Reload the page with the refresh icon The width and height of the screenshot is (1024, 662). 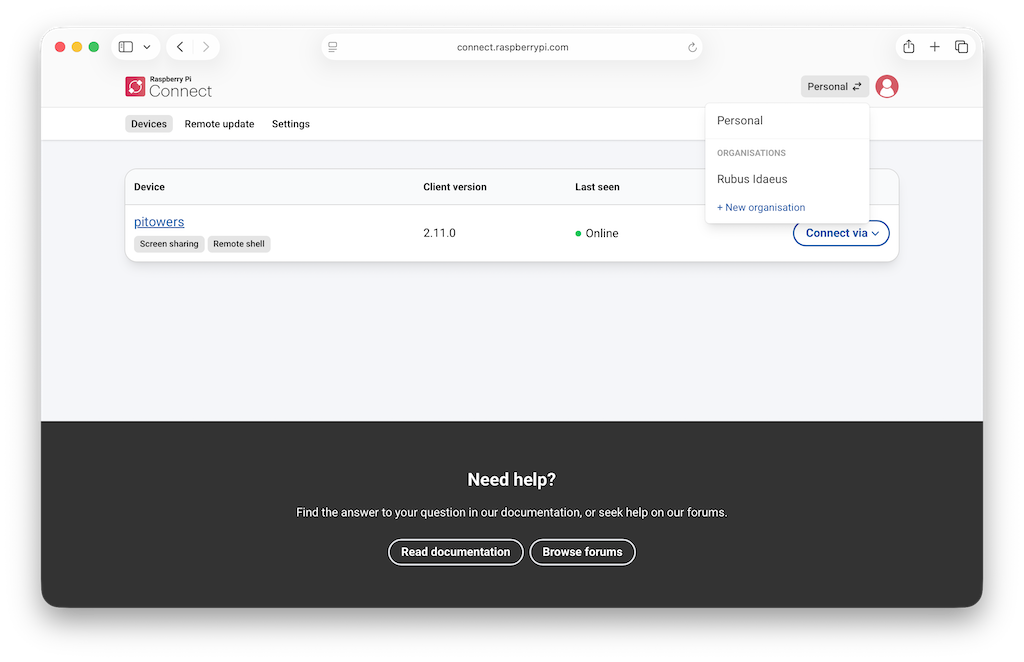coord(692,47)
